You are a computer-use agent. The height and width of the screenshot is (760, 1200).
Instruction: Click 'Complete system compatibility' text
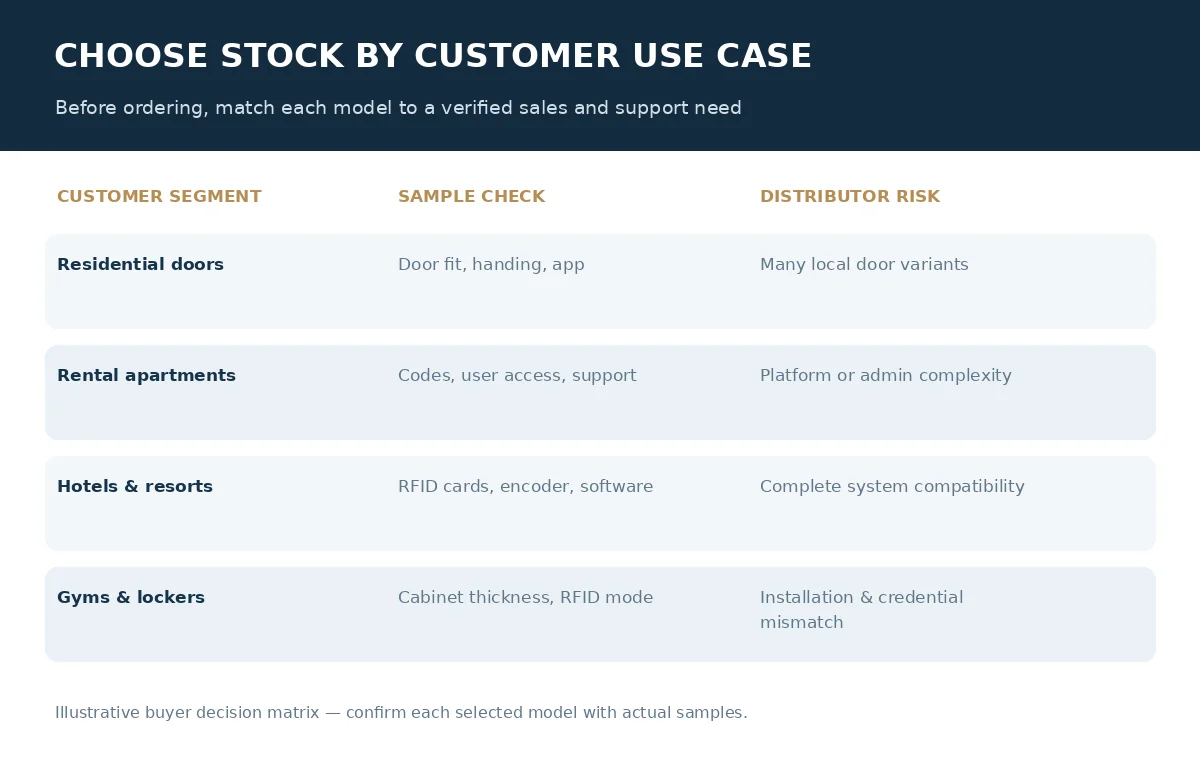[892, 487]
